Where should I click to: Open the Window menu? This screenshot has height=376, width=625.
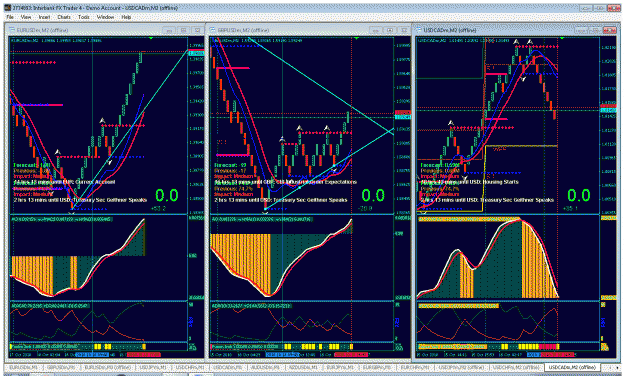click(x=105, y=17)
